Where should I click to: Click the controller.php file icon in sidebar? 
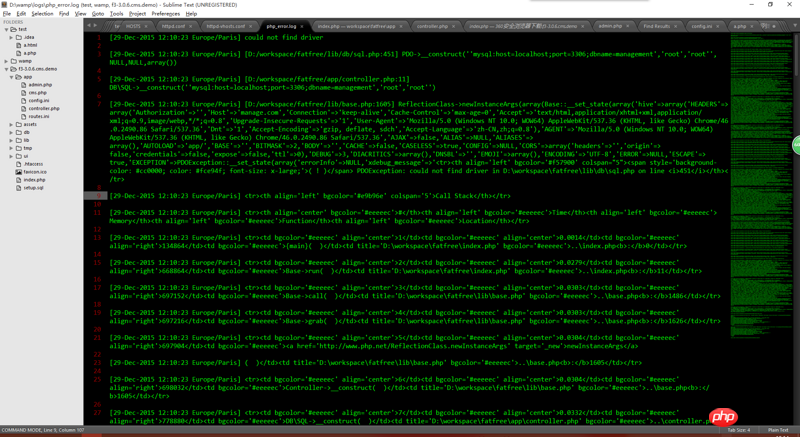(x=23, y=109)
